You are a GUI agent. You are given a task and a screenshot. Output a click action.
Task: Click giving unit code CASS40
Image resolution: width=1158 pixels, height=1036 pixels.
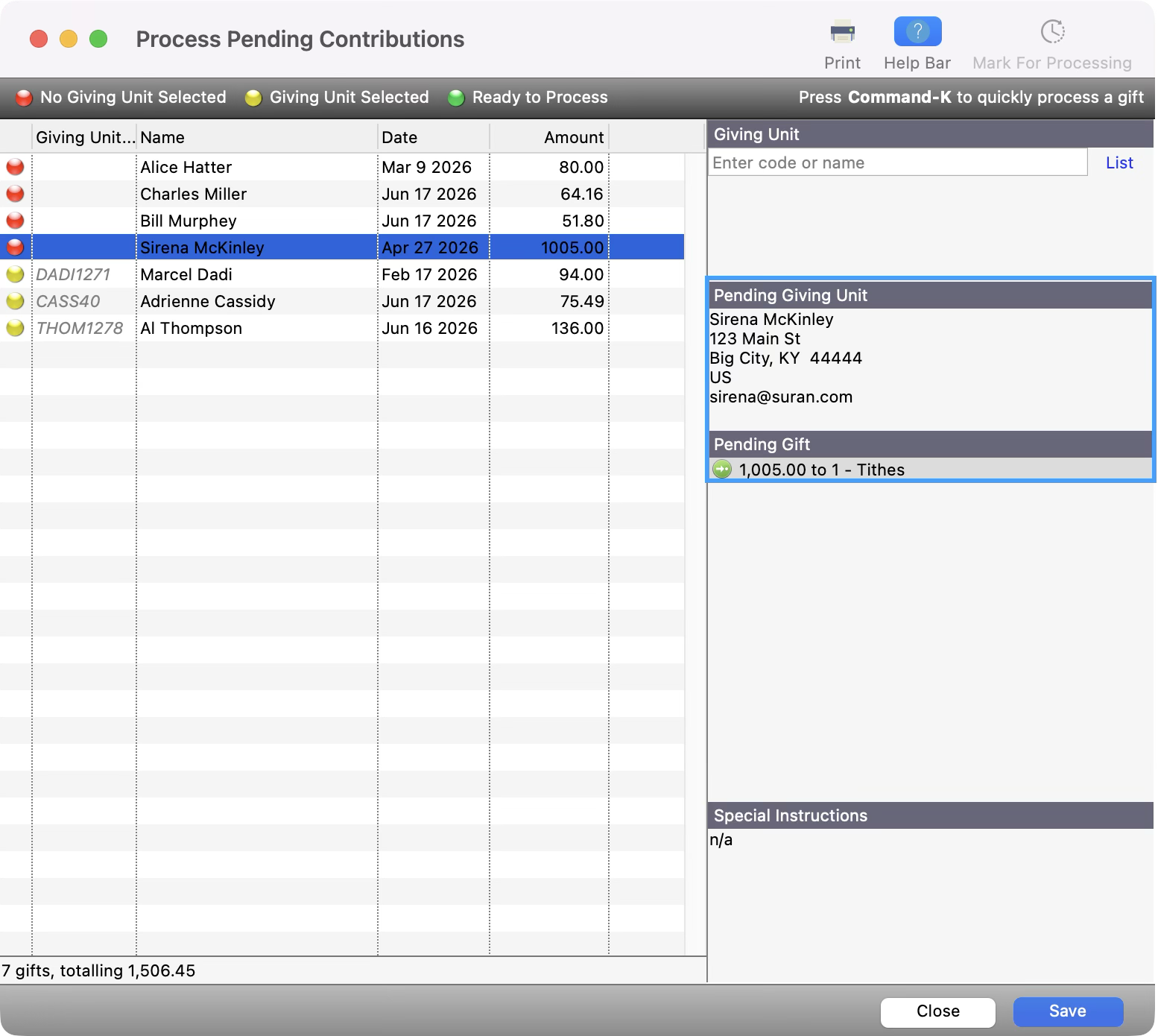[x=68, y=301]
